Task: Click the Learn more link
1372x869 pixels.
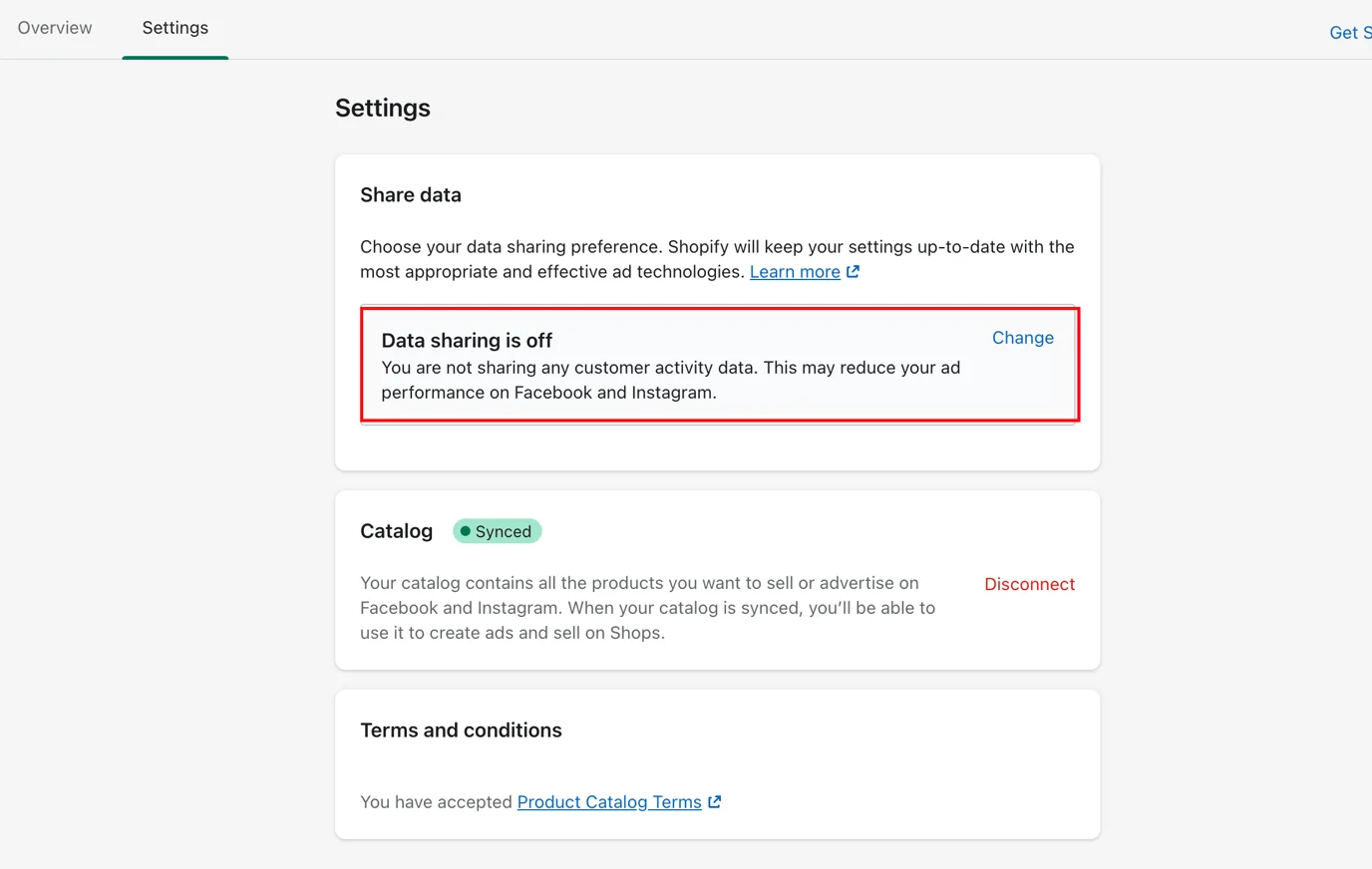Action: click(795, 272)
